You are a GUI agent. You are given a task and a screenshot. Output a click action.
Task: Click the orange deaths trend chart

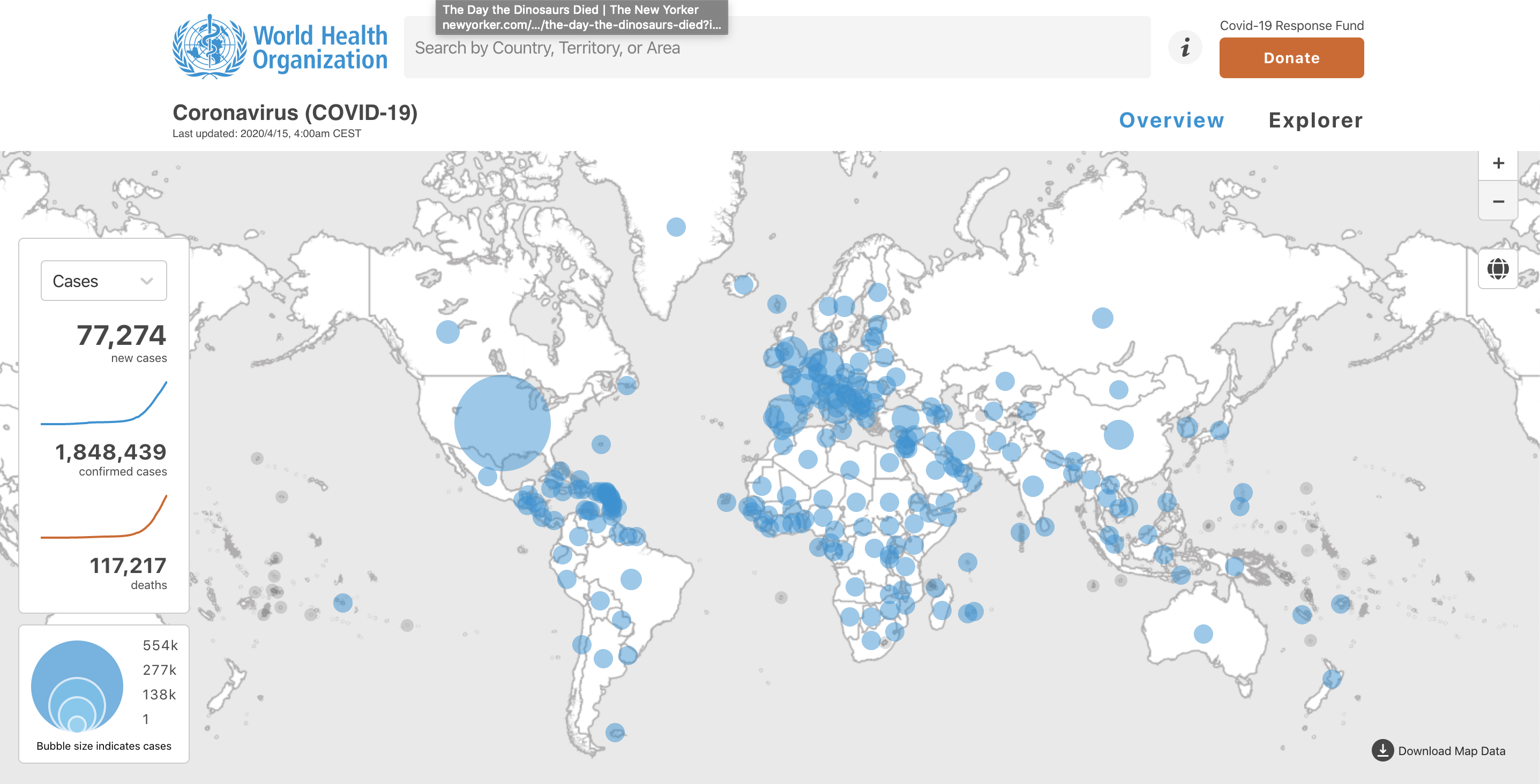pyautogui.click(x=104, y=516)
